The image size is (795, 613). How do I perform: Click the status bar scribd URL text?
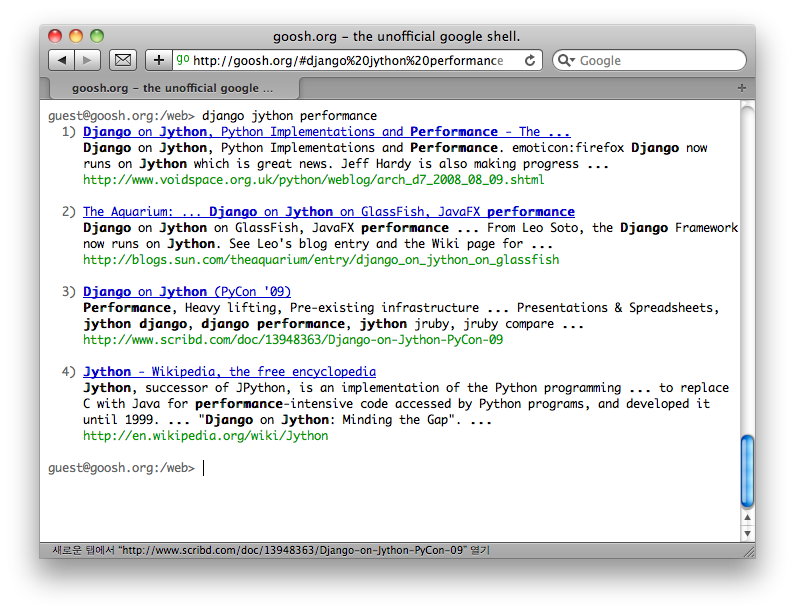point(292,550)
